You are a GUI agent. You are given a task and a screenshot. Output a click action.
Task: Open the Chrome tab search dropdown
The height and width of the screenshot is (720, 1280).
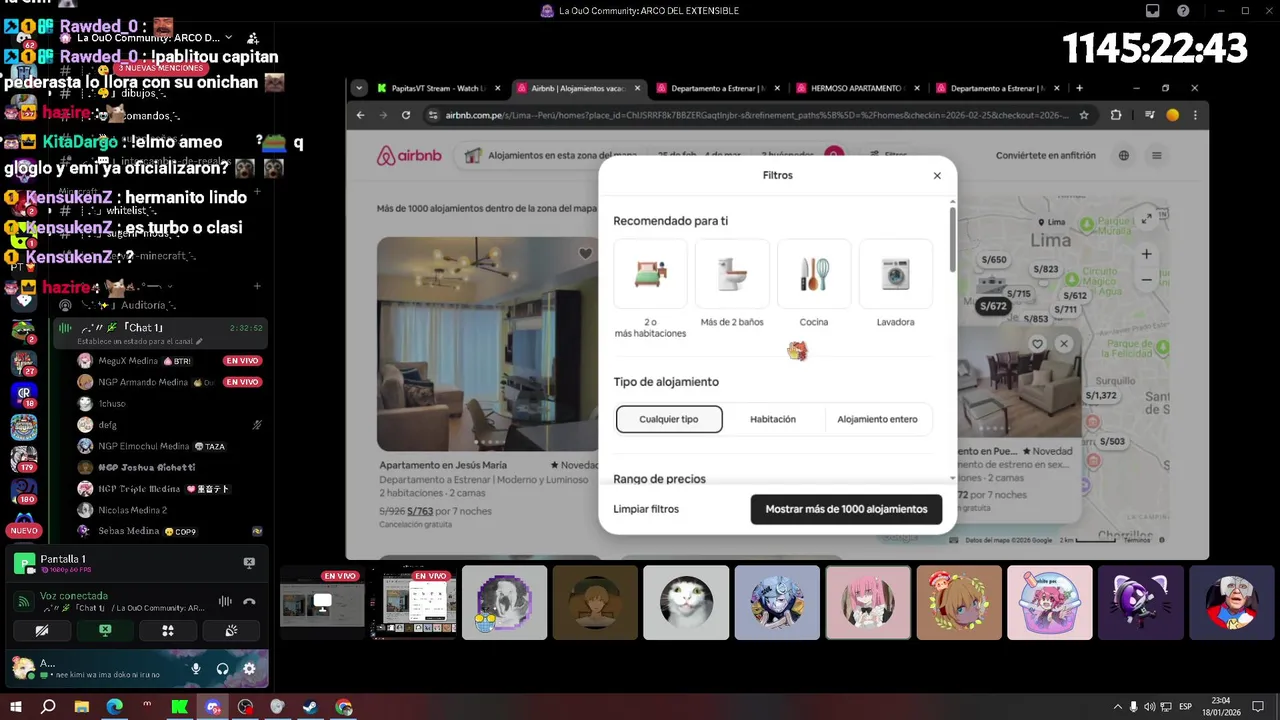tap(359, 88)
